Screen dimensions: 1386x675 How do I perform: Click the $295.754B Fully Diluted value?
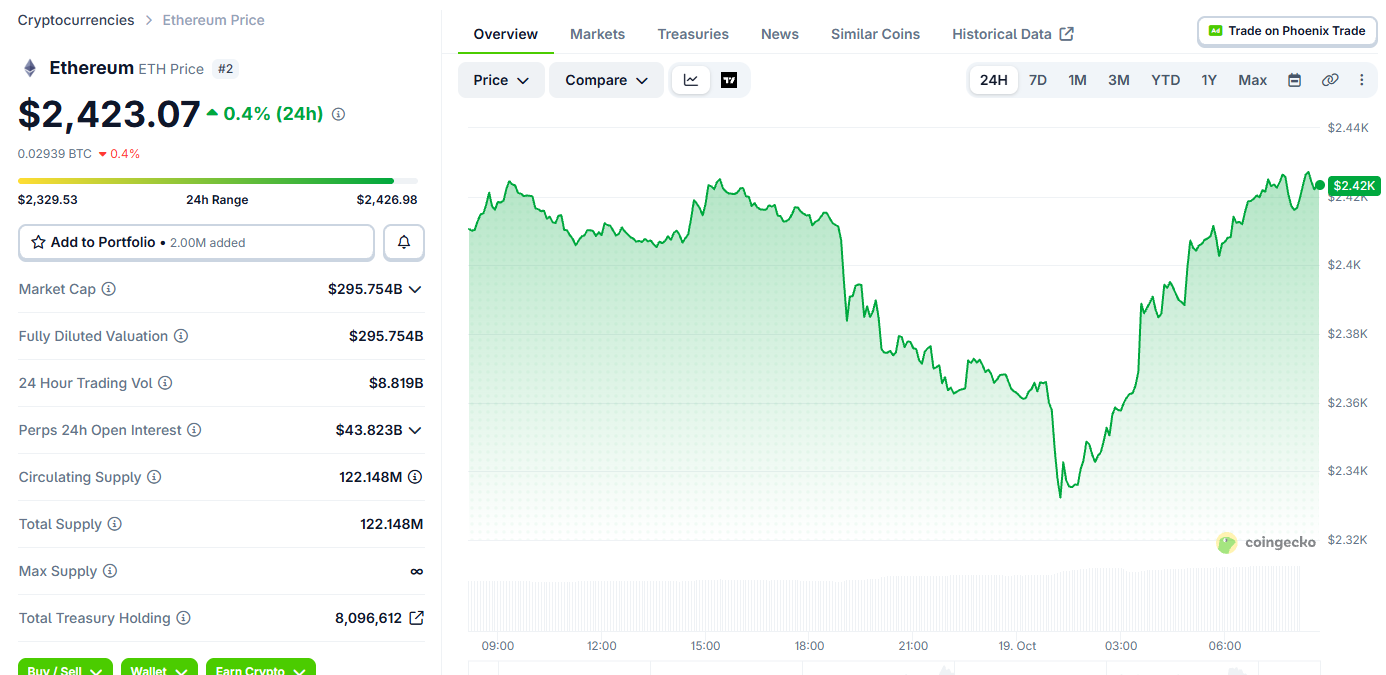[x=386, y=336]
